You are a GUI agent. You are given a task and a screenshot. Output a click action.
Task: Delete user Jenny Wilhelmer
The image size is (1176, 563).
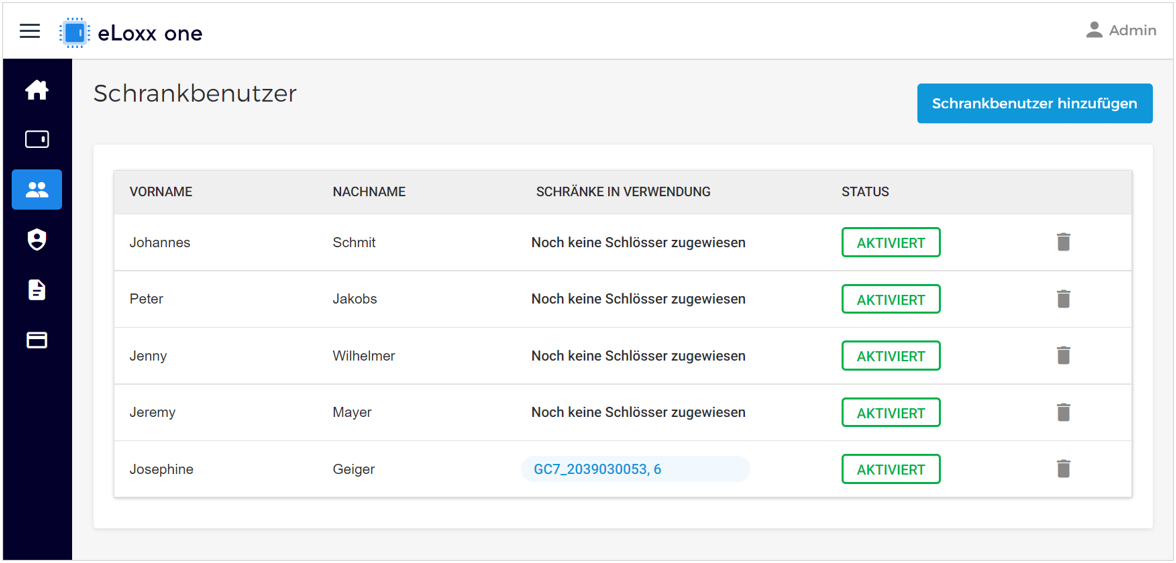click(x=1063, y=355)
